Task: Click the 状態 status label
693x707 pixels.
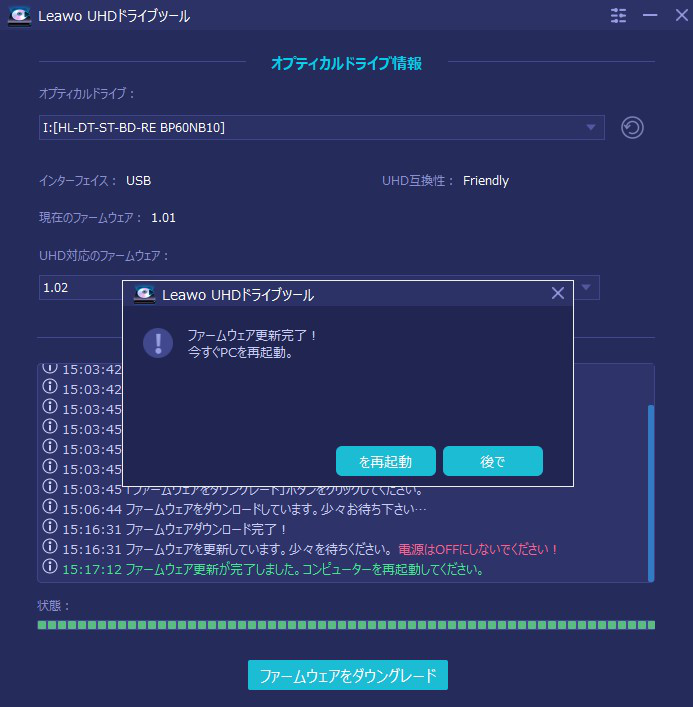Action: pos(53,606)
